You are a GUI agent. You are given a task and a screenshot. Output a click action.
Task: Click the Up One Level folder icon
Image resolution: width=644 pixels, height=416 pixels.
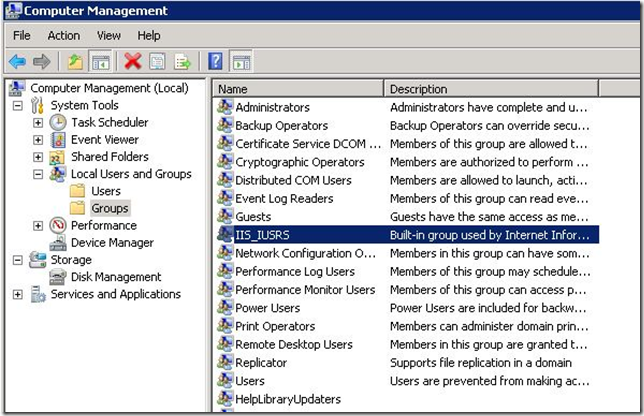[74, 61]
